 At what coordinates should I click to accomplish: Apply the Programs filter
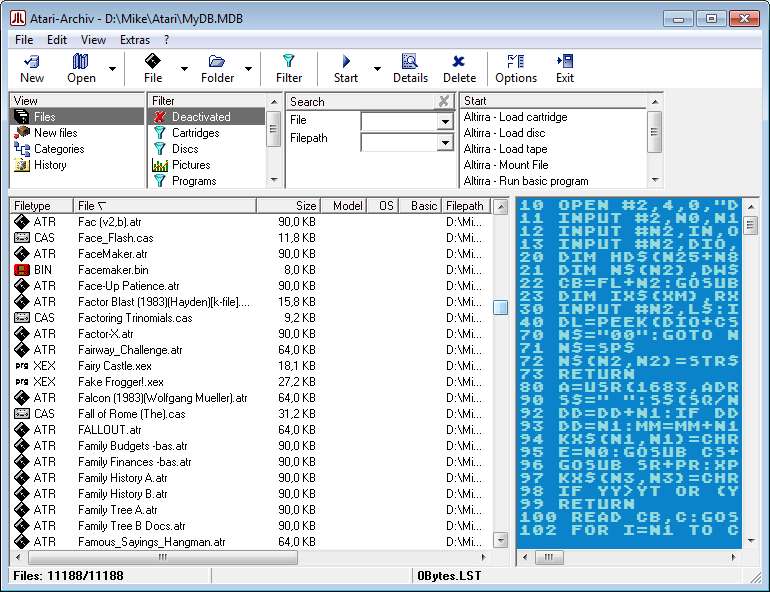(207, 181)
